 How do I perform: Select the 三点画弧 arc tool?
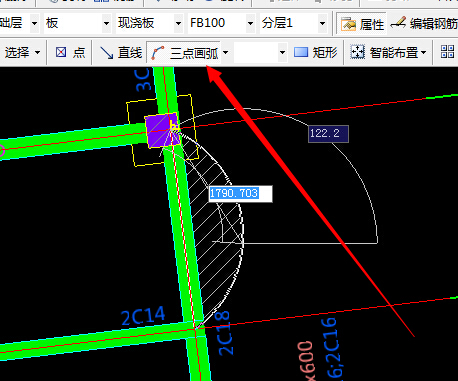[184, 53]
